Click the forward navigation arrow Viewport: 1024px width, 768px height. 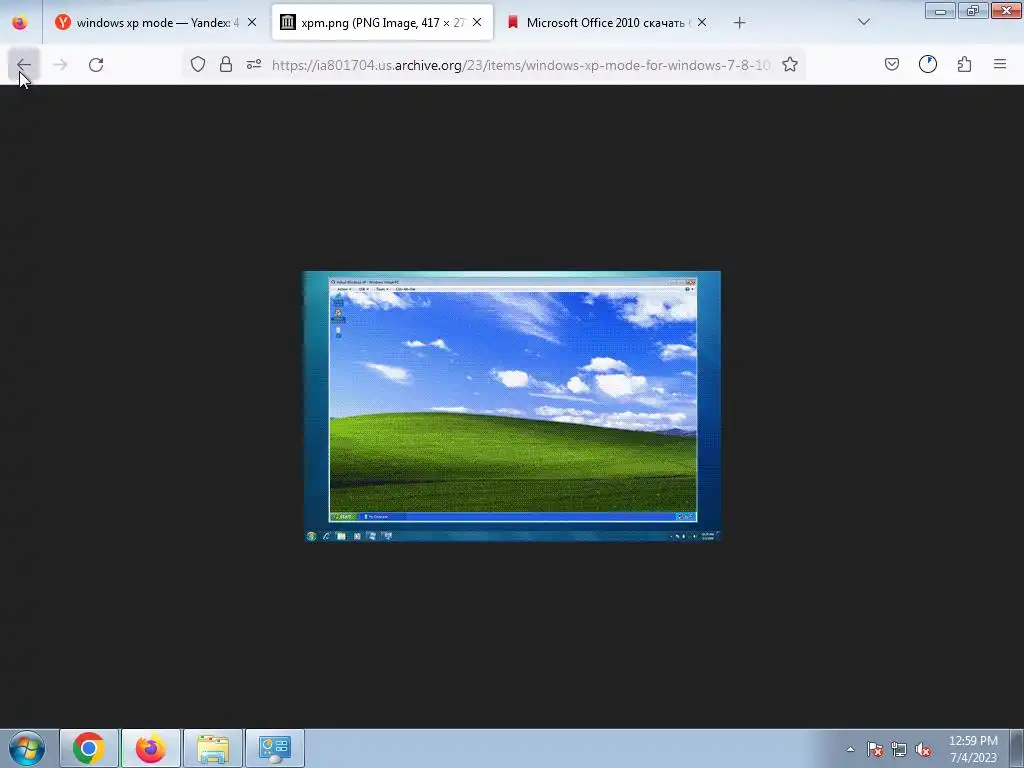click(60, 65)
